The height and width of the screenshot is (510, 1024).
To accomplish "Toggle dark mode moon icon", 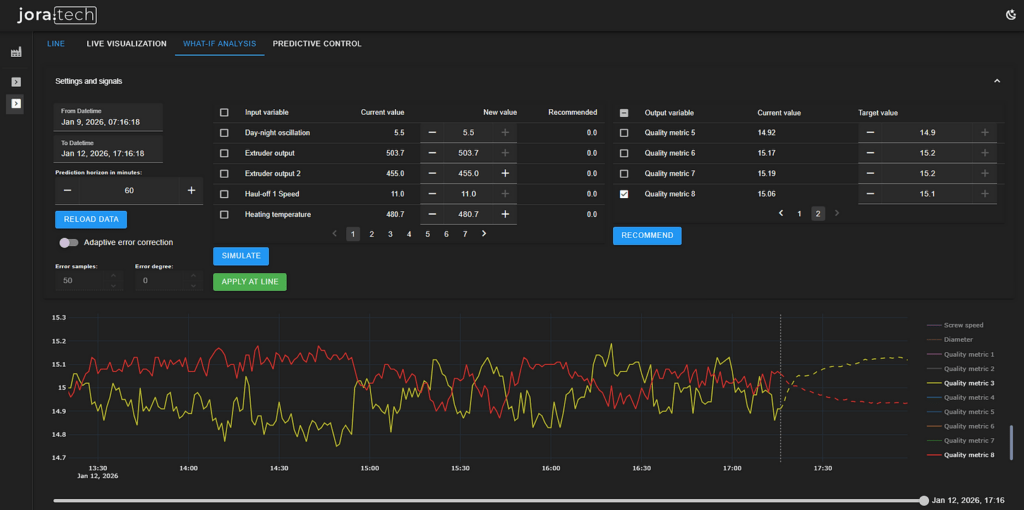I will coord(1010,16).
